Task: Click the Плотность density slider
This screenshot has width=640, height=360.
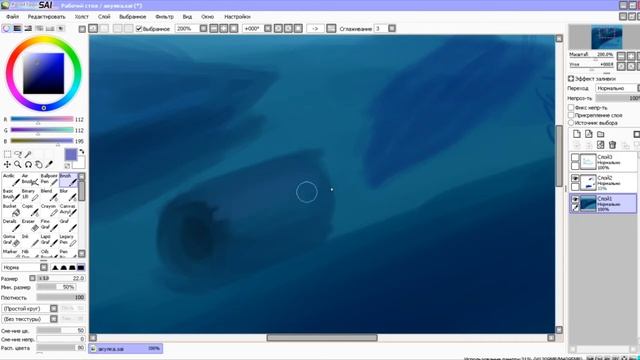Action: click(x=60, y=298)
